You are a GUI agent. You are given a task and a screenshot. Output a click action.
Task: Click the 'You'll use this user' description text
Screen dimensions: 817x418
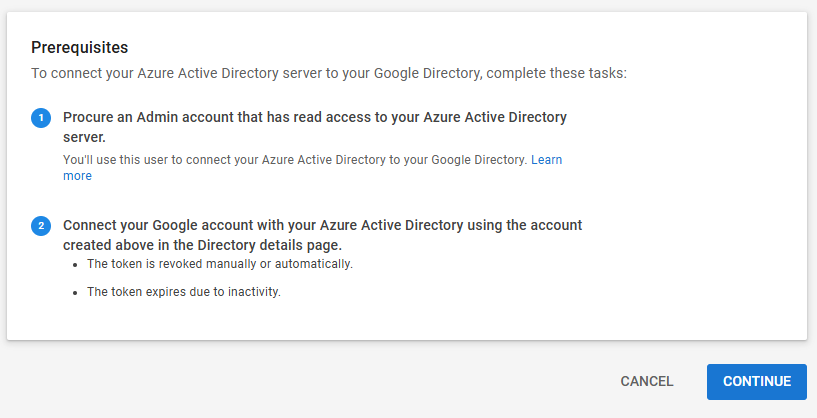pyautogui.click(x=294, y=160)
